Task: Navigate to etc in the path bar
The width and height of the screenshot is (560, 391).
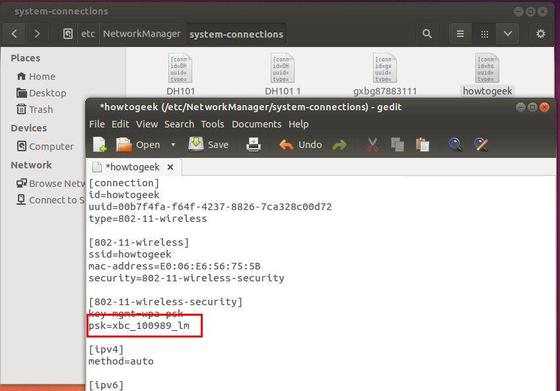Action: (88, 34)
